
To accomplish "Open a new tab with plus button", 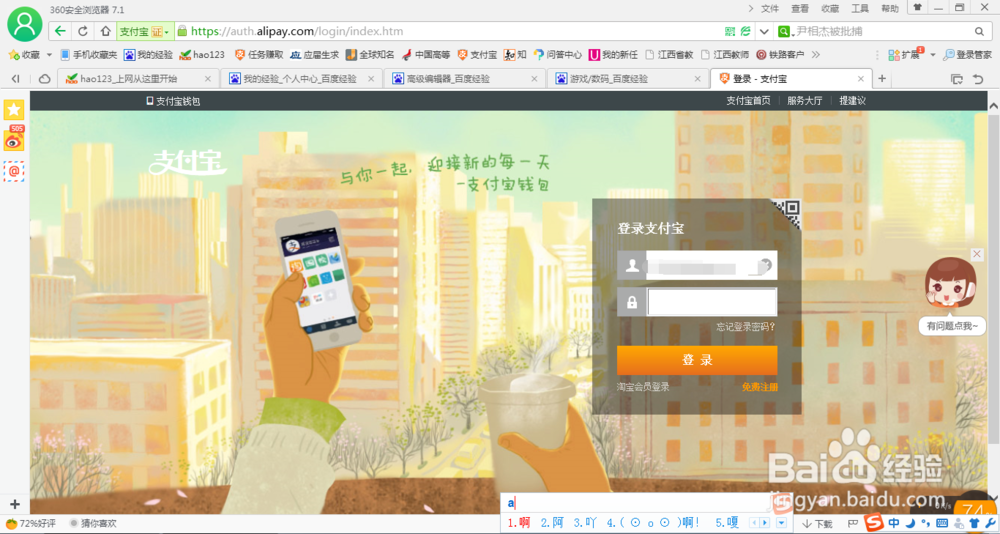I will (882, 78).
